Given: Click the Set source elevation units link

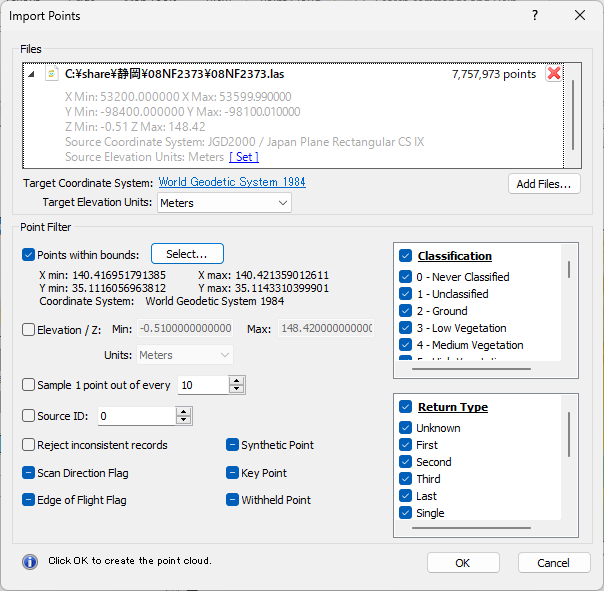Looking at the screenshot, I should click(243, 157).
